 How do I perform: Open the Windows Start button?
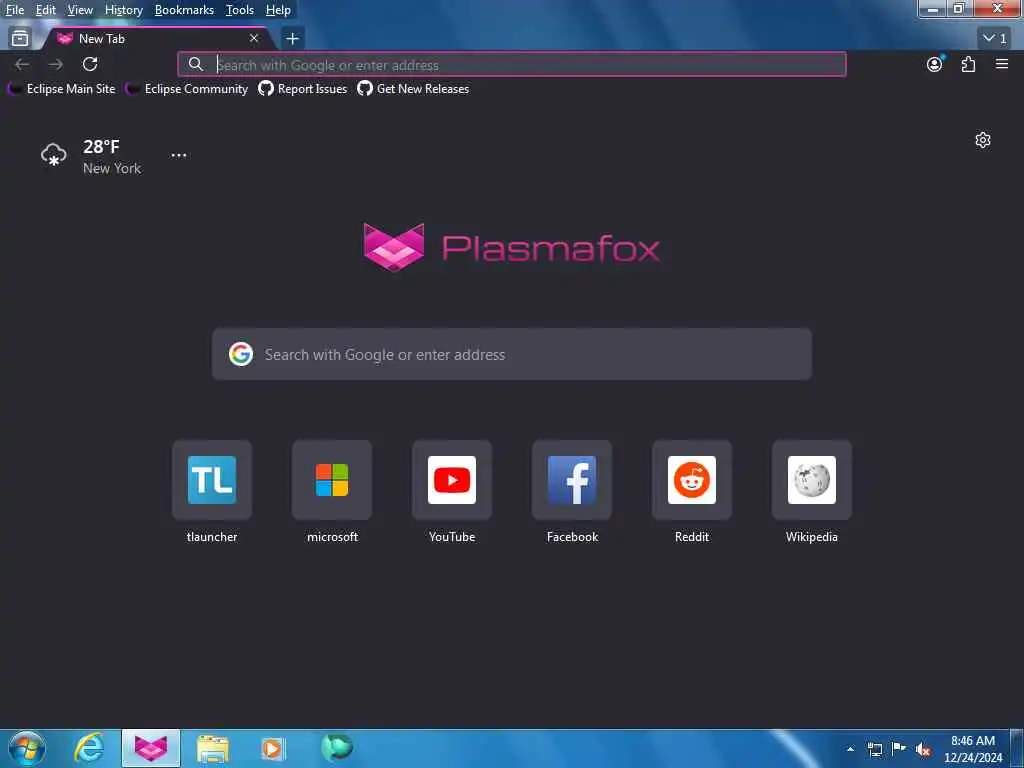click(27, 748)
